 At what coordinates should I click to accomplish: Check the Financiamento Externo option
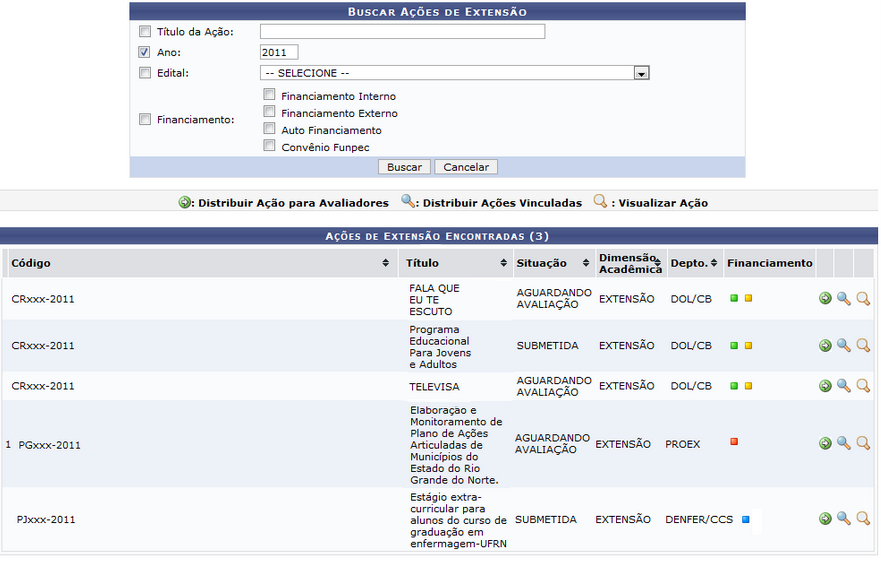pos(269,113)
